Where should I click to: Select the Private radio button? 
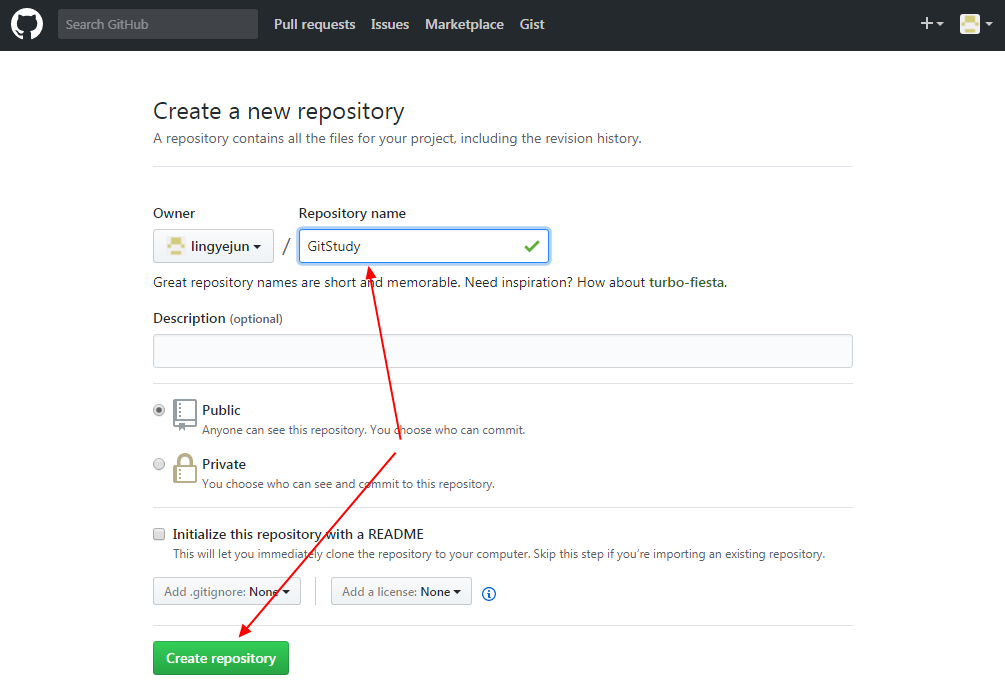pyautogui.click(x=159, y=464)
